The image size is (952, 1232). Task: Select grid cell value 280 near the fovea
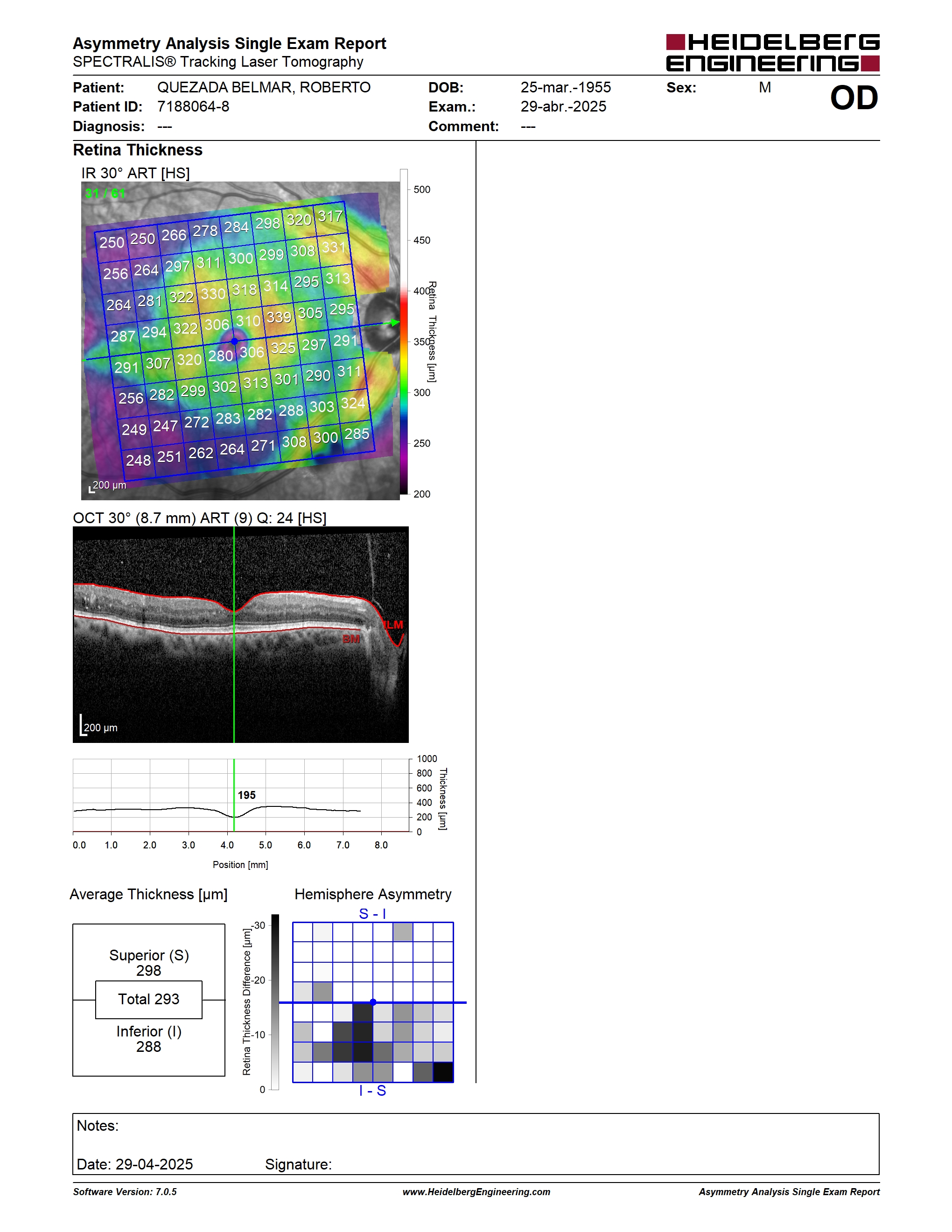221,356
